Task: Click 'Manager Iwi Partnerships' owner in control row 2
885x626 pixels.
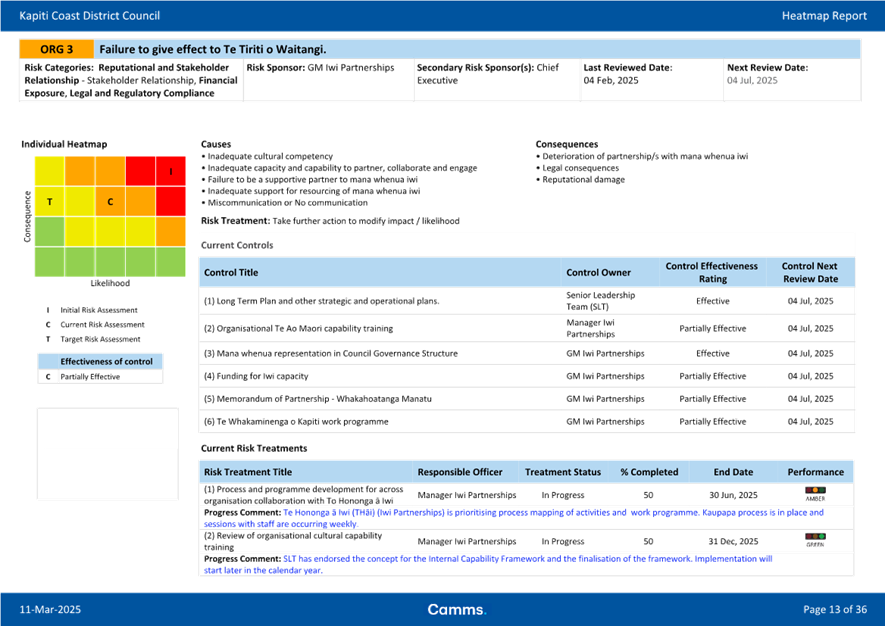Action: 591,328
